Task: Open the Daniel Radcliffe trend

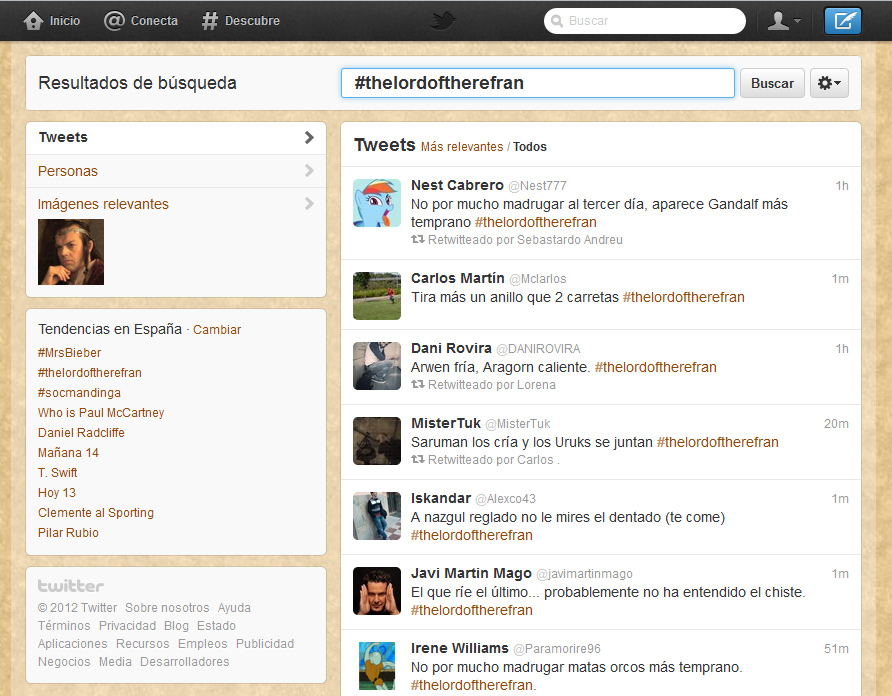Action: (81, 433)
